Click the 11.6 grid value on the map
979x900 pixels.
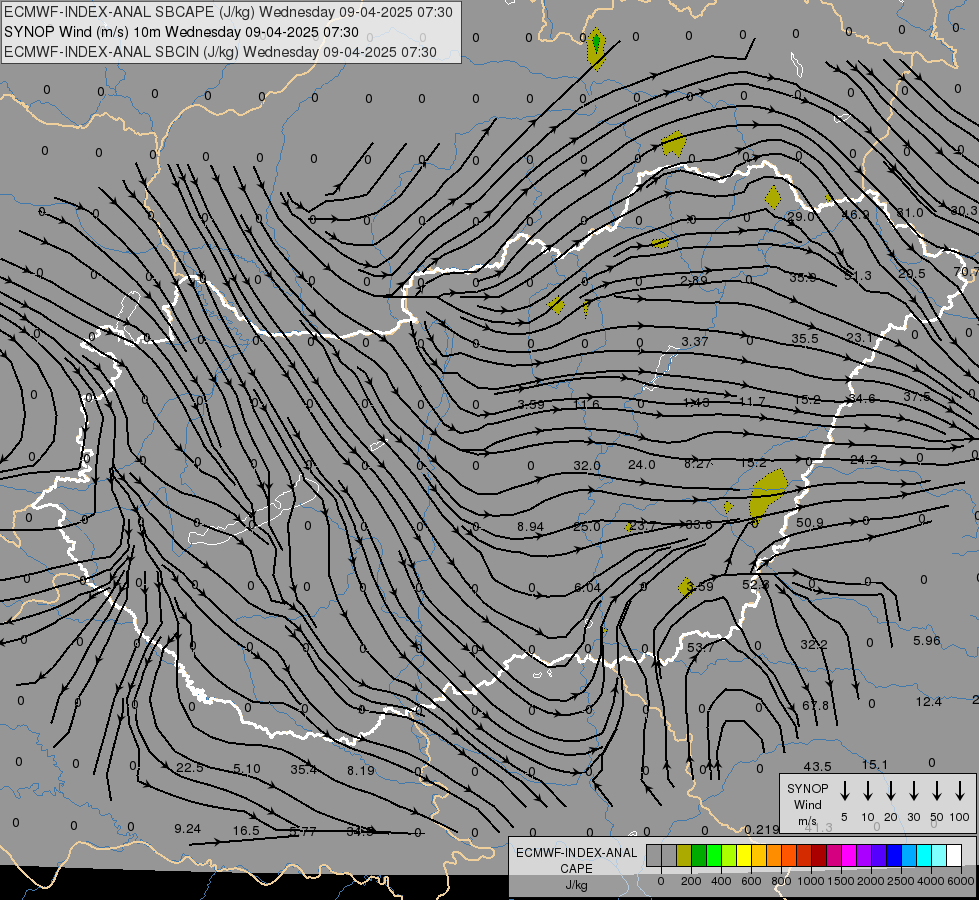(x=586, y=404)
